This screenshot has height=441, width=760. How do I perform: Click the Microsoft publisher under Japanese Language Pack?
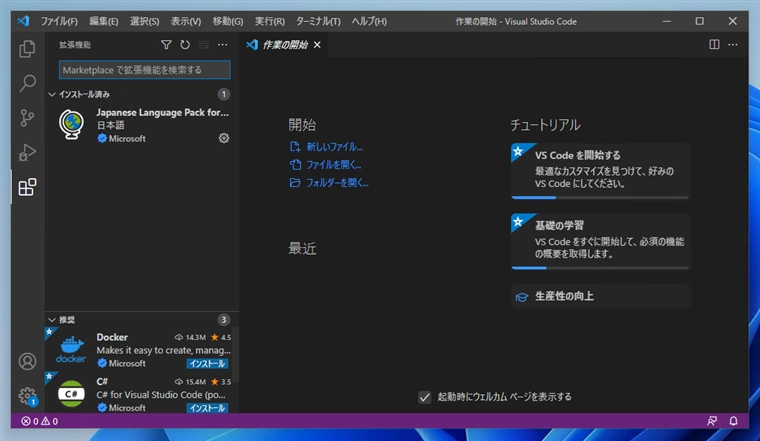[x=127, y=139]
